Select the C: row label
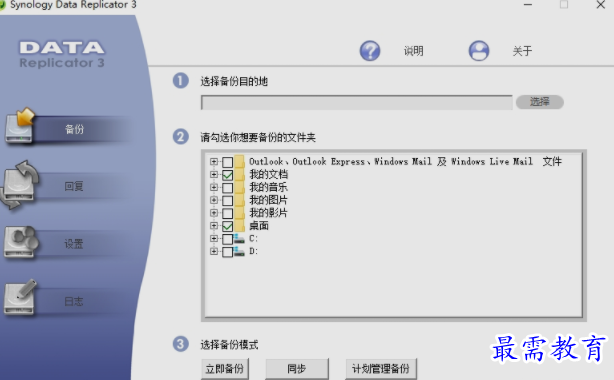614x380 pixels. pos(253,239)
